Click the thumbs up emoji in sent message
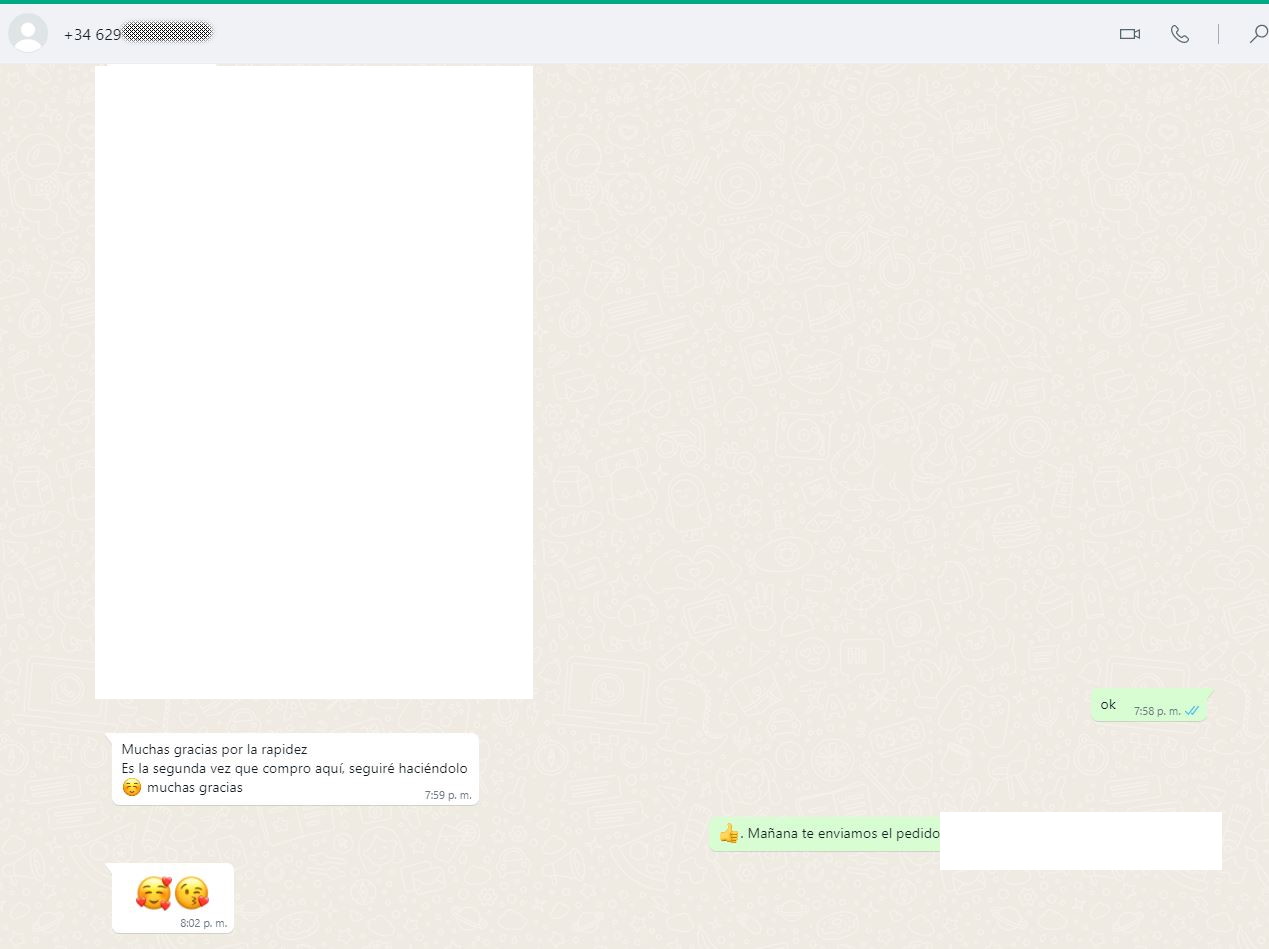This screenshot has height=949, width=1269. coord(729,833)
